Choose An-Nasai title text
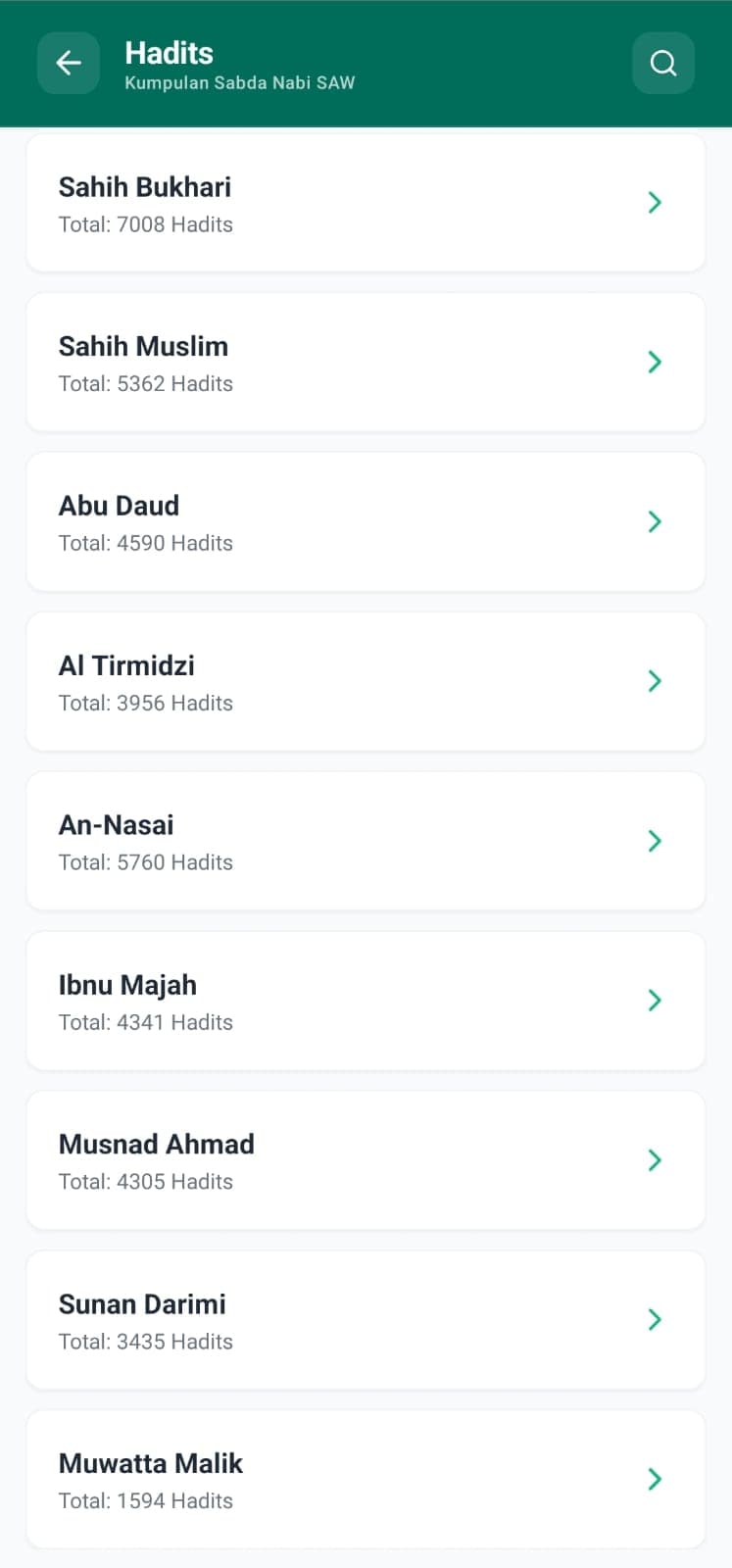 [116, 825]
